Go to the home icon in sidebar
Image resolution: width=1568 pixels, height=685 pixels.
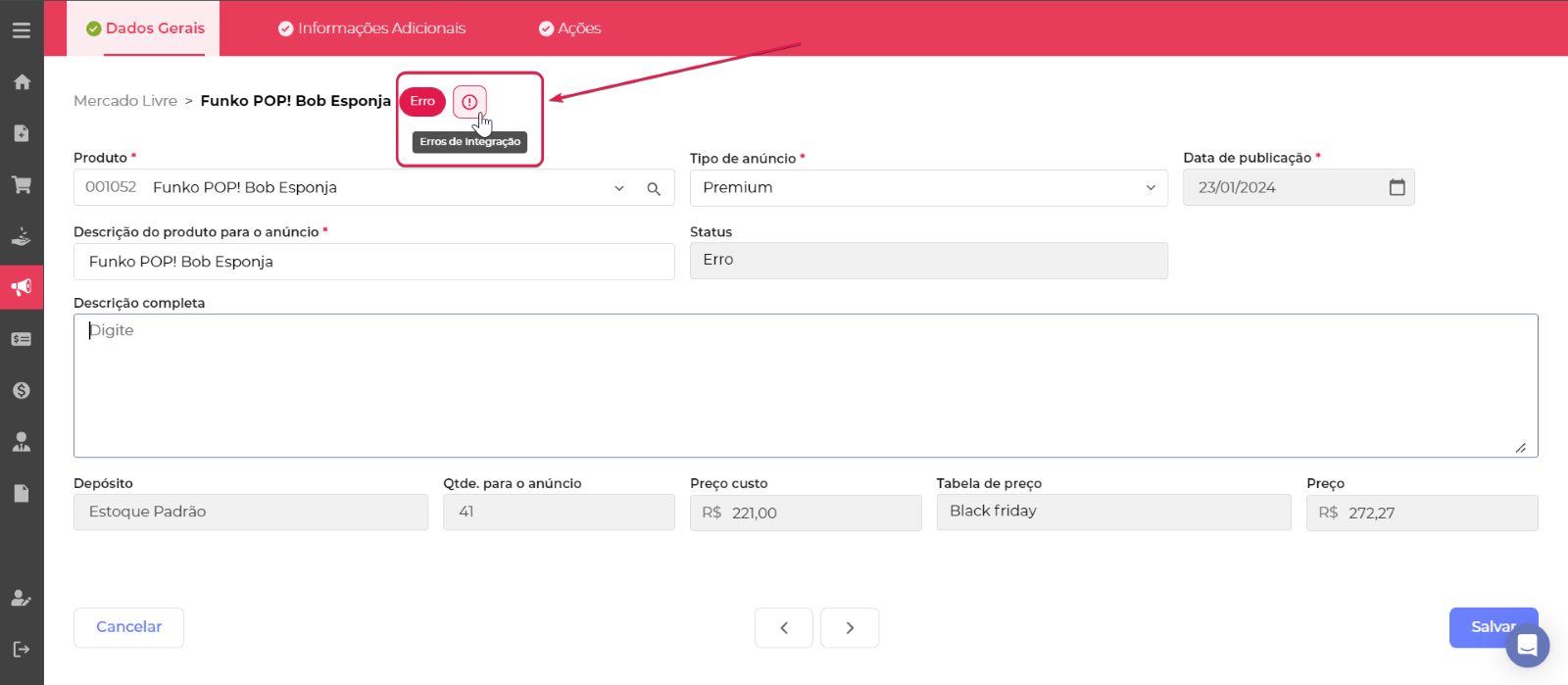[22, 82]
